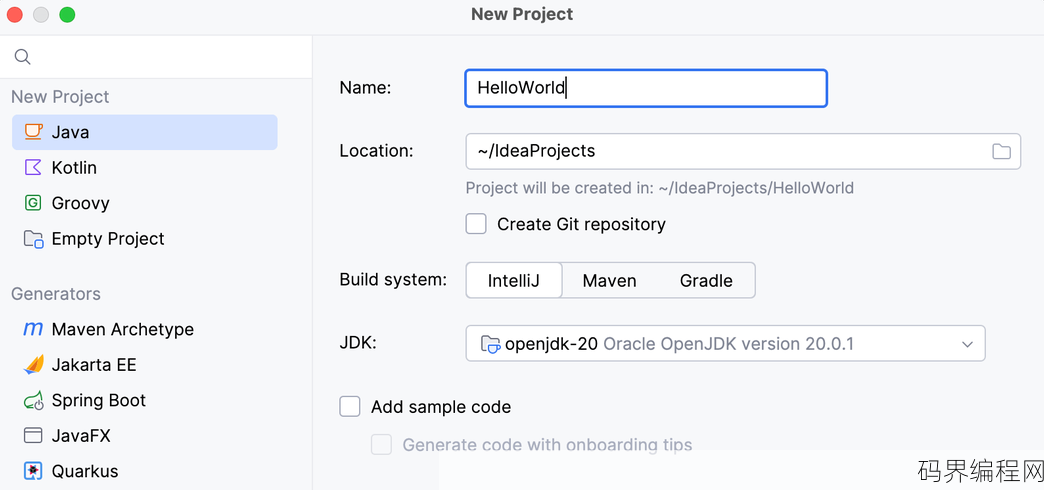Click the Groovy G icon
The width and height of the screenshot is (1044, 490).
point(33,203)
